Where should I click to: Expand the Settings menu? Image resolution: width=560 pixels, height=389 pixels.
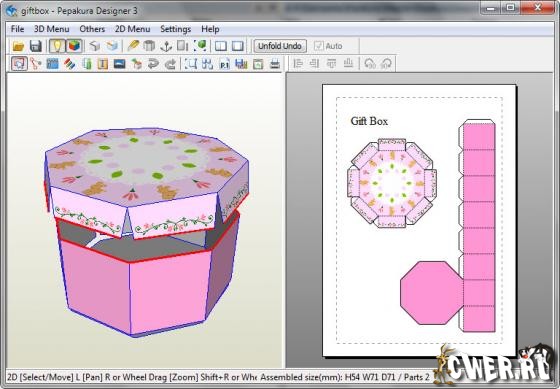coord(175,29)
